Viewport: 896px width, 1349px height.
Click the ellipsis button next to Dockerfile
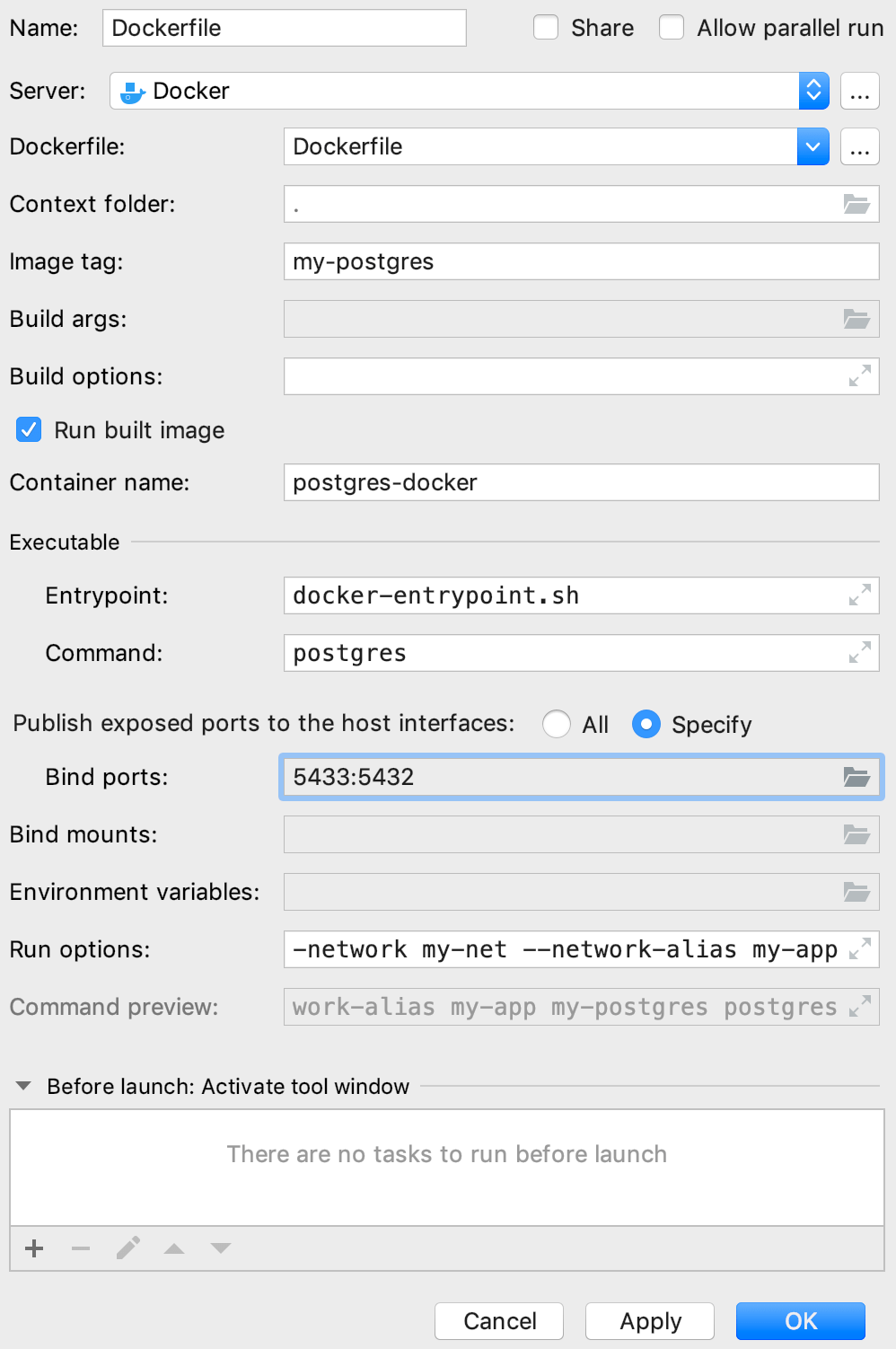tap(860, 146)
